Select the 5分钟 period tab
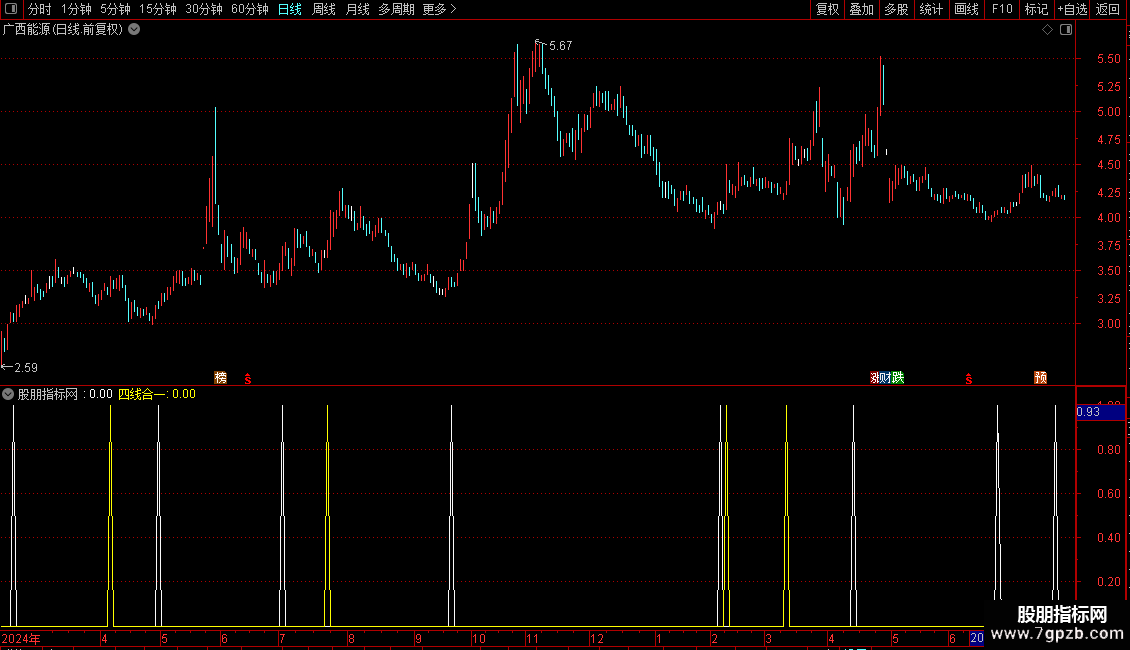 click(115, 9)
